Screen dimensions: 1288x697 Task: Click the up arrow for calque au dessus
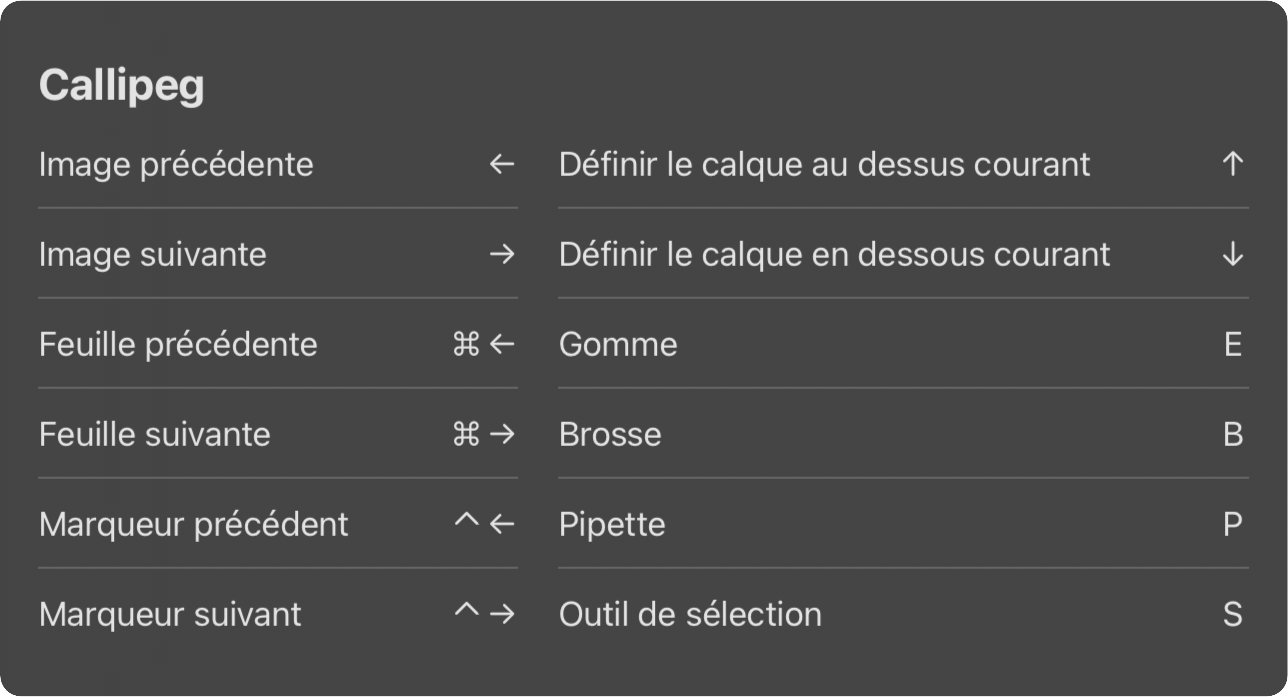tap(1232, 164)
